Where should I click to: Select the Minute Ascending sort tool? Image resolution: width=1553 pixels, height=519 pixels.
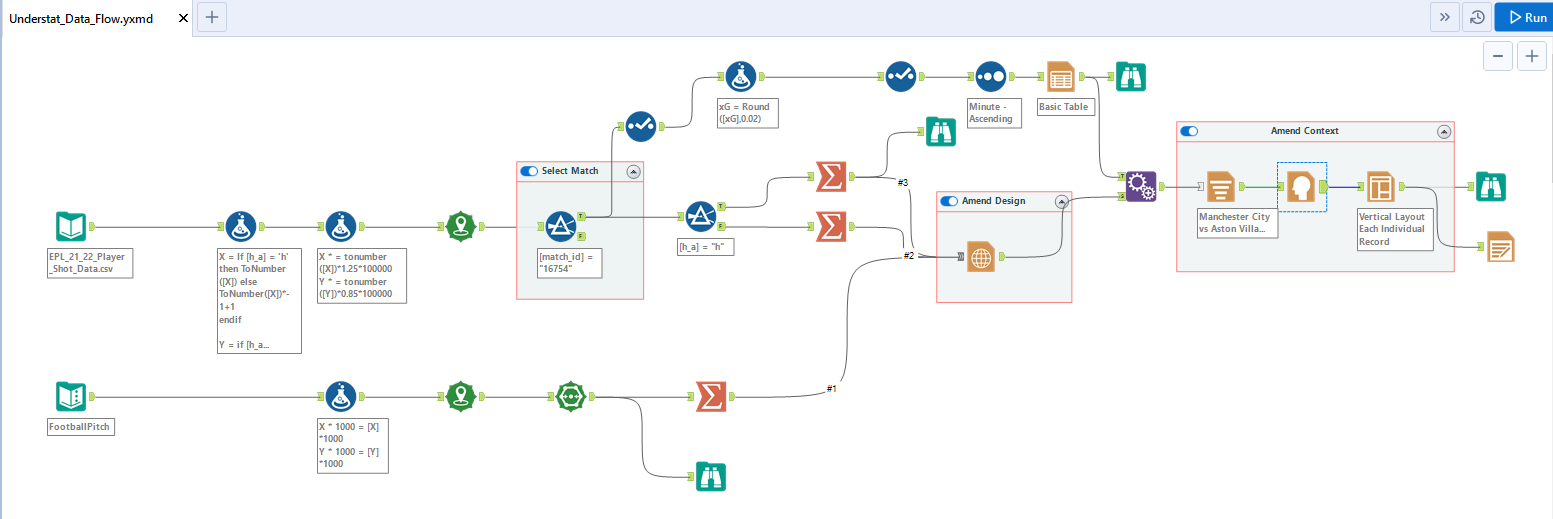coord(990,75)
